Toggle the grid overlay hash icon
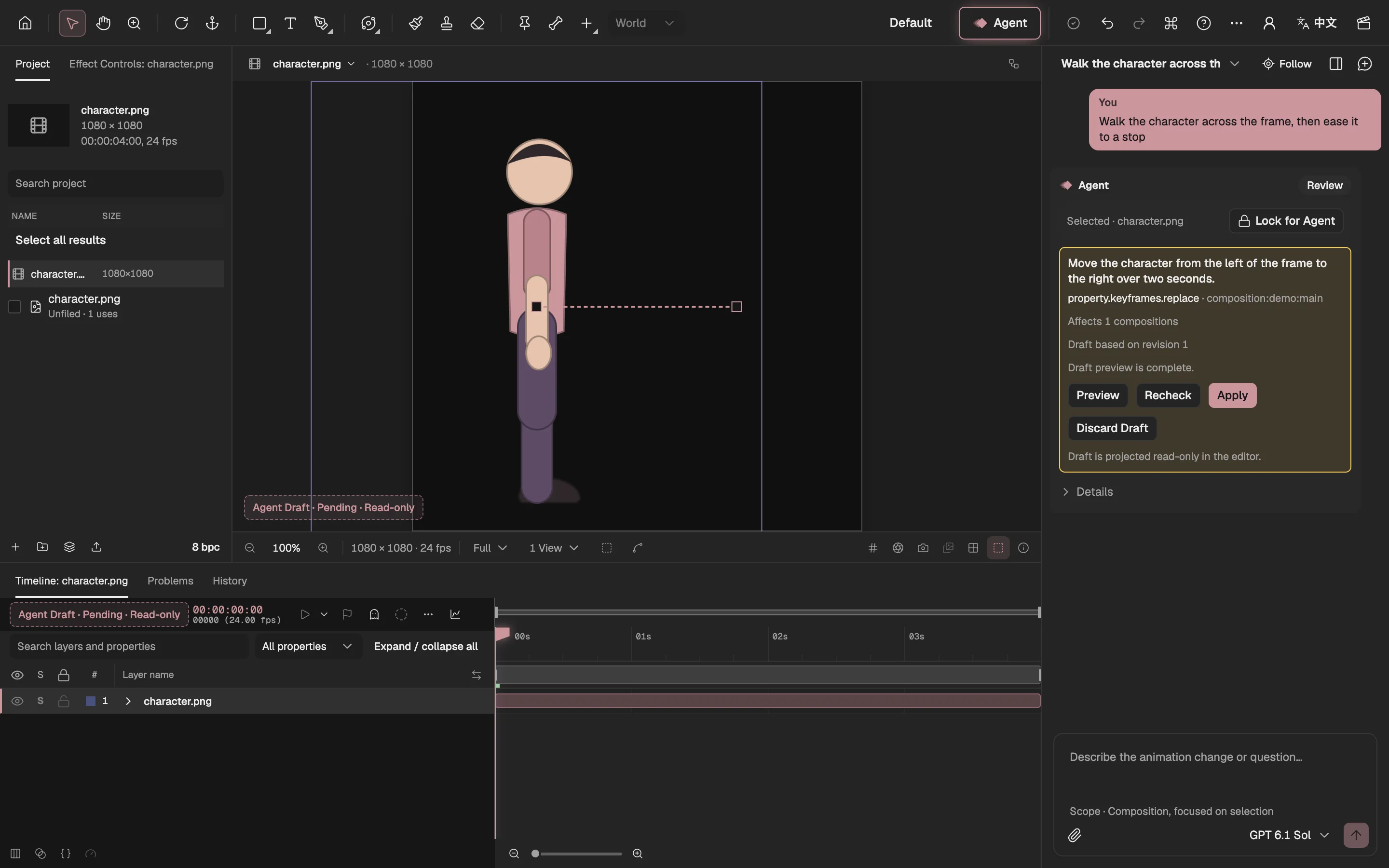 873,548
